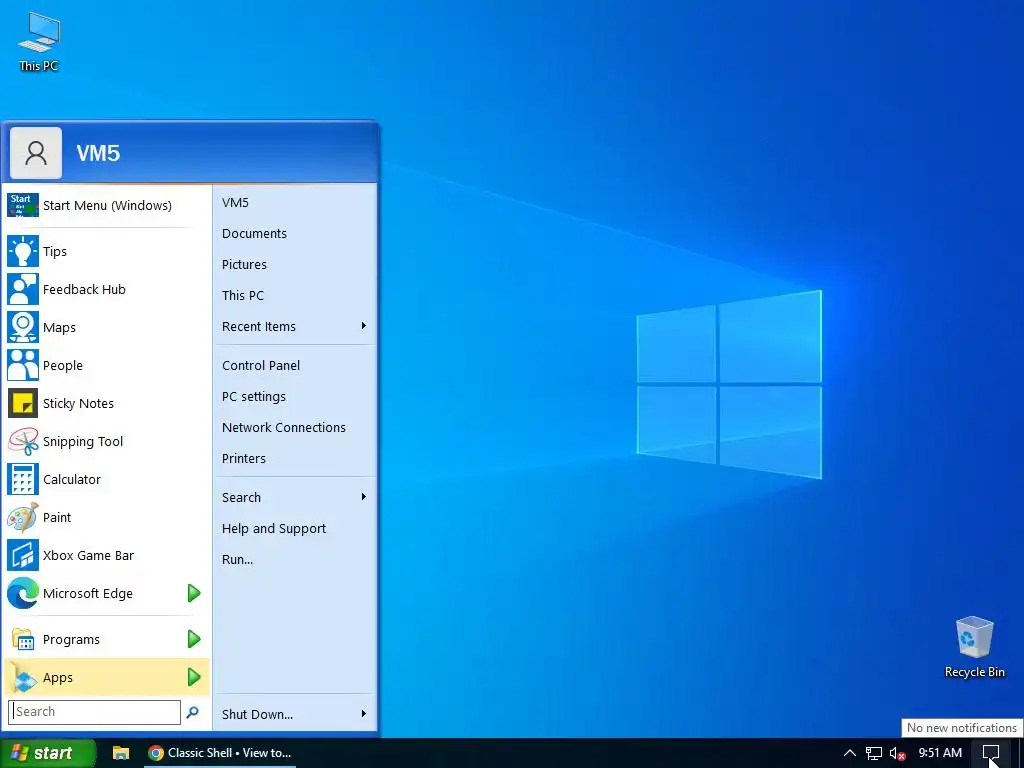Launch the Calculator icon
The width and height of the screenshot is (1024, 768).
(x=23, y=479)
